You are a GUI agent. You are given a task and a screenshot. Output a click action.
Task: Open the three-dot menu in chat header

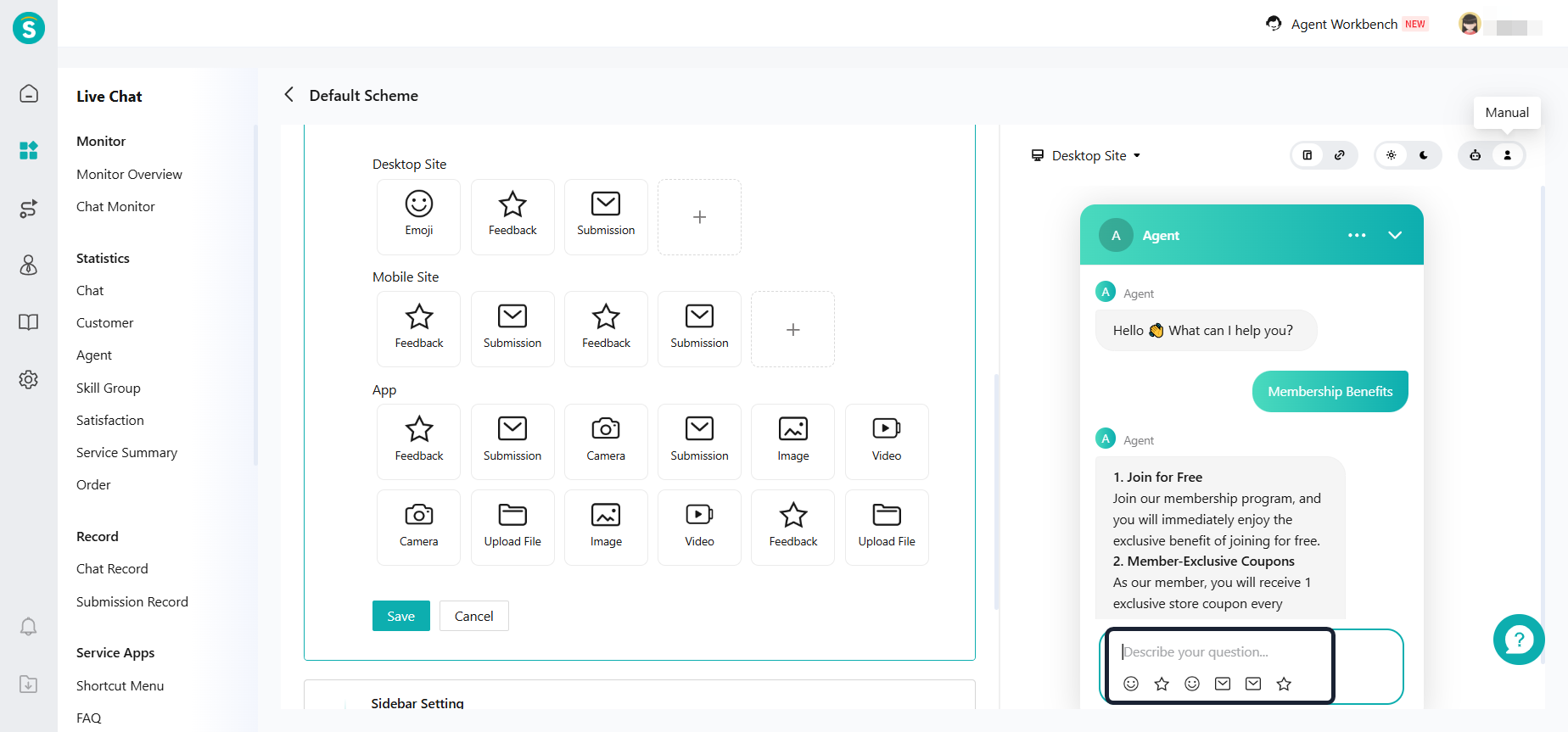[x=1357, y=235]
